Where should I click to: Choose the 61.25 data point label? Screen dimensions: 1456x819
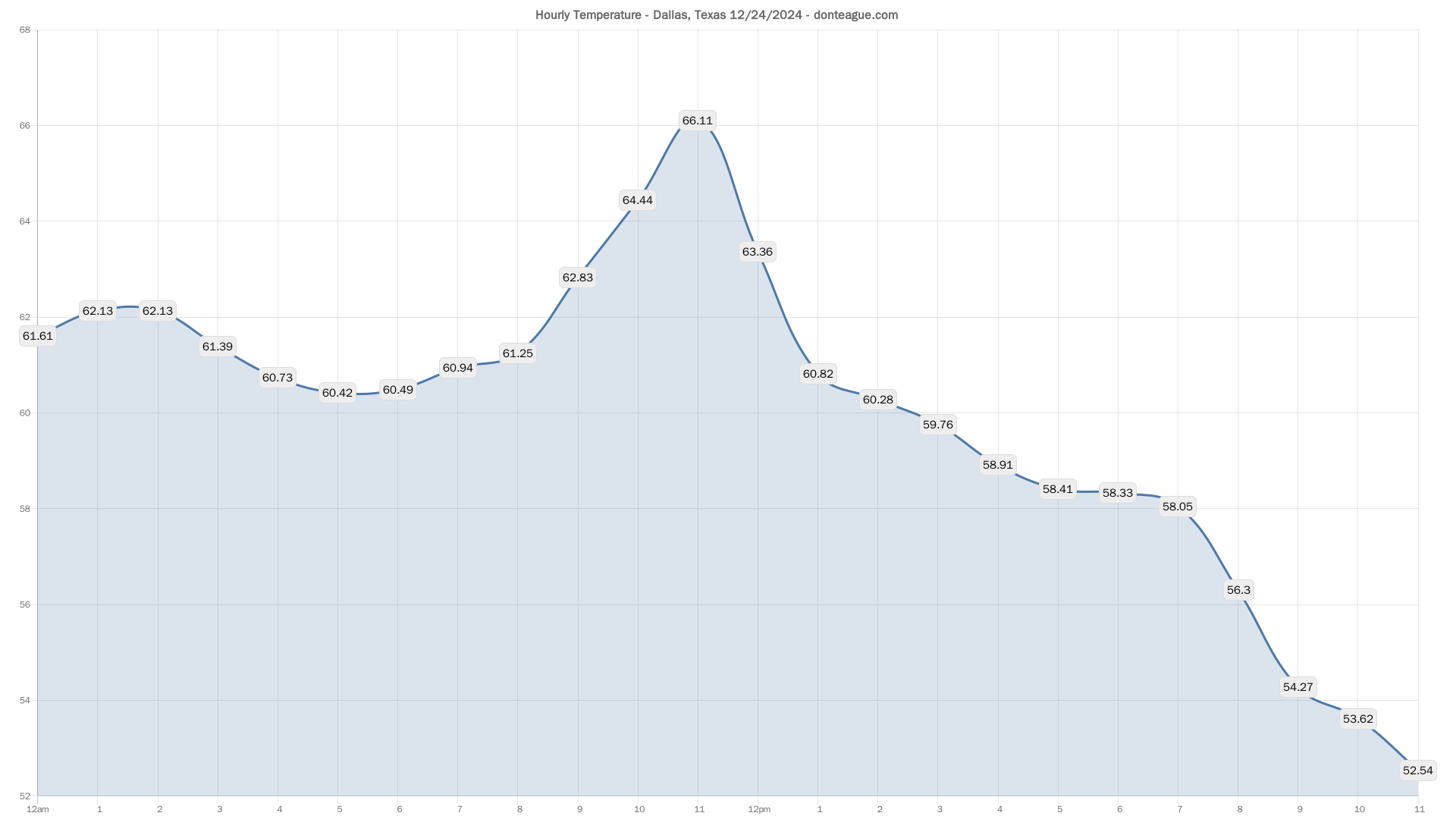tap(518, 353)
